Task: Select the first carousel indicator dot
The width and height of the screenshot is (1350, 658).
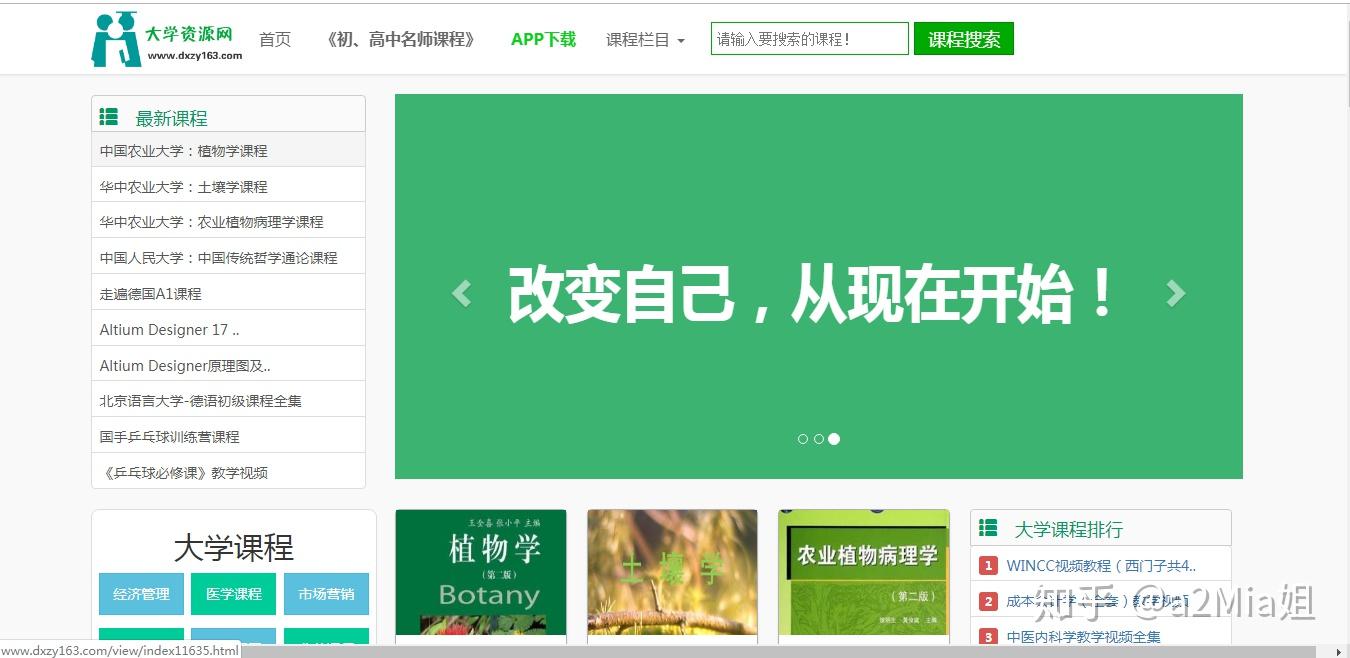Action: pyautogui.click(x=803, y=439)
